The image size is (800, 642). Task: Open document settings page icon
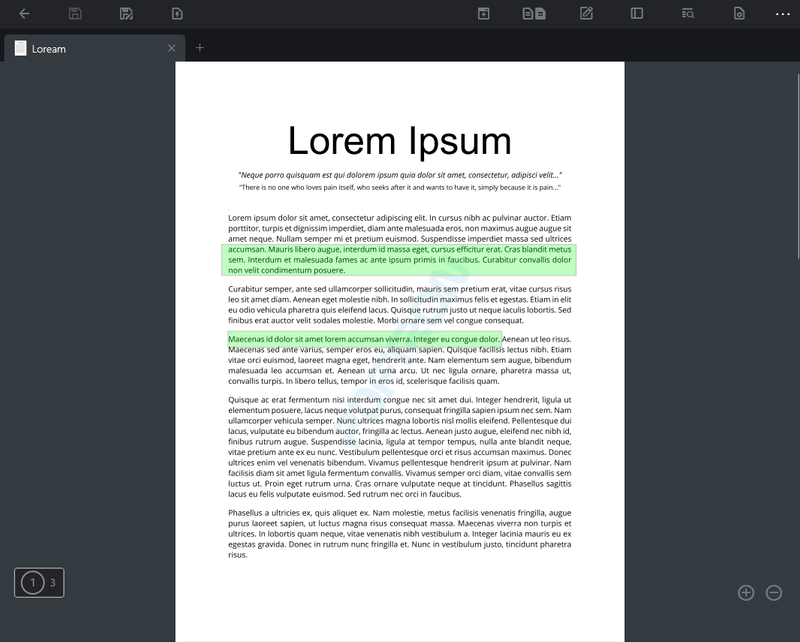(x=739, y=14)
